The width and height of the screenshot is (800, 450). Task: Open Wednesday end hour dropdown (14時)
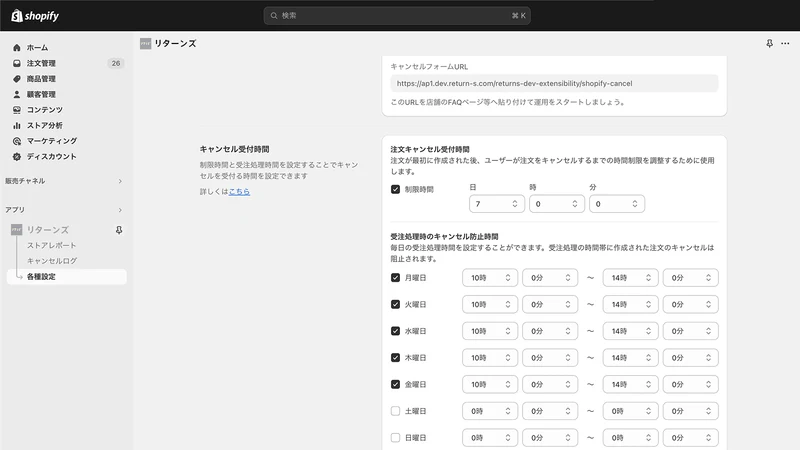pyautogui.click(x=631, y=331)
